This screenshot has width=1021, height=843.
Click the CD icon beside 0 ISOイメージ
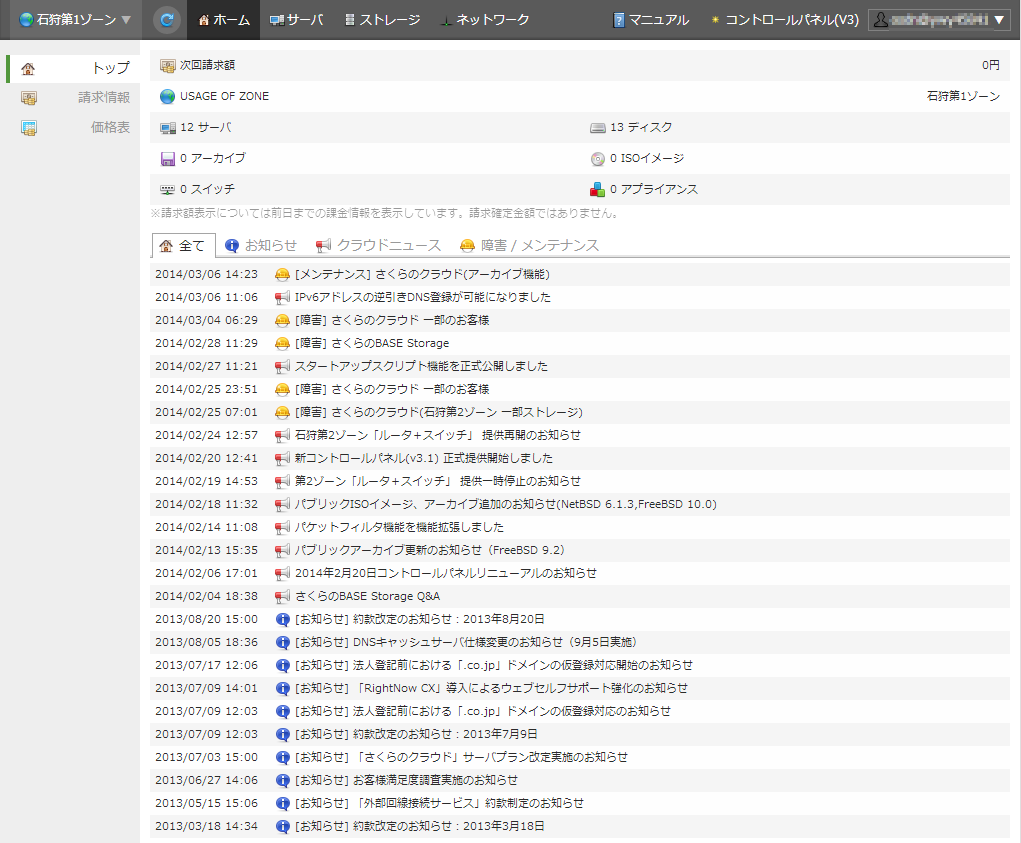pyautogui.click(x=598, y=158)
